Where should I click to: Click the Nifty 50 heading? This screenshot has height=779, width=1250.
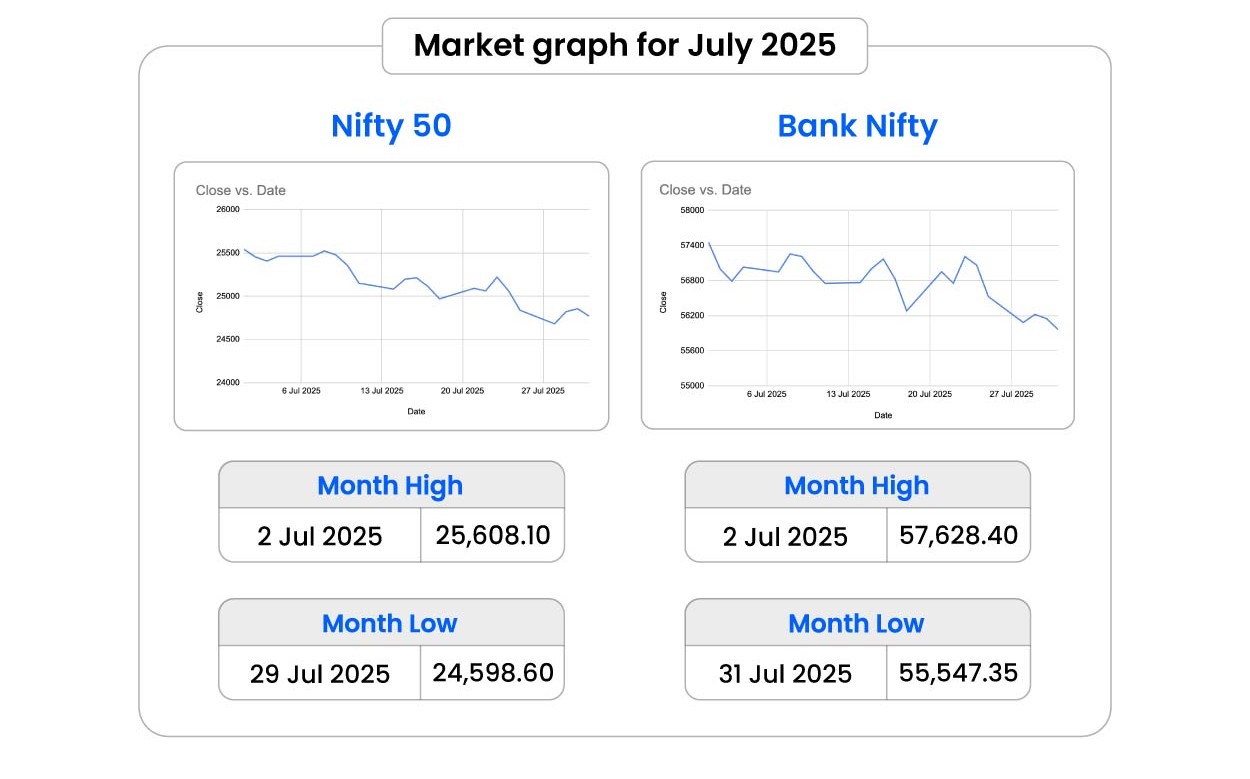391,126
